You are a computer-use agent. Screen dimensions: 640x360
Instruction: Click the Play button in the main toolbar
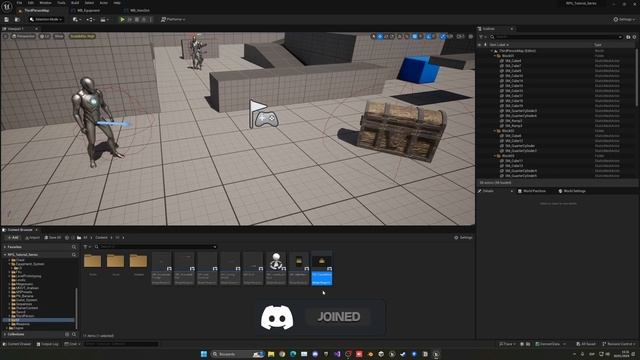(122, 20)
